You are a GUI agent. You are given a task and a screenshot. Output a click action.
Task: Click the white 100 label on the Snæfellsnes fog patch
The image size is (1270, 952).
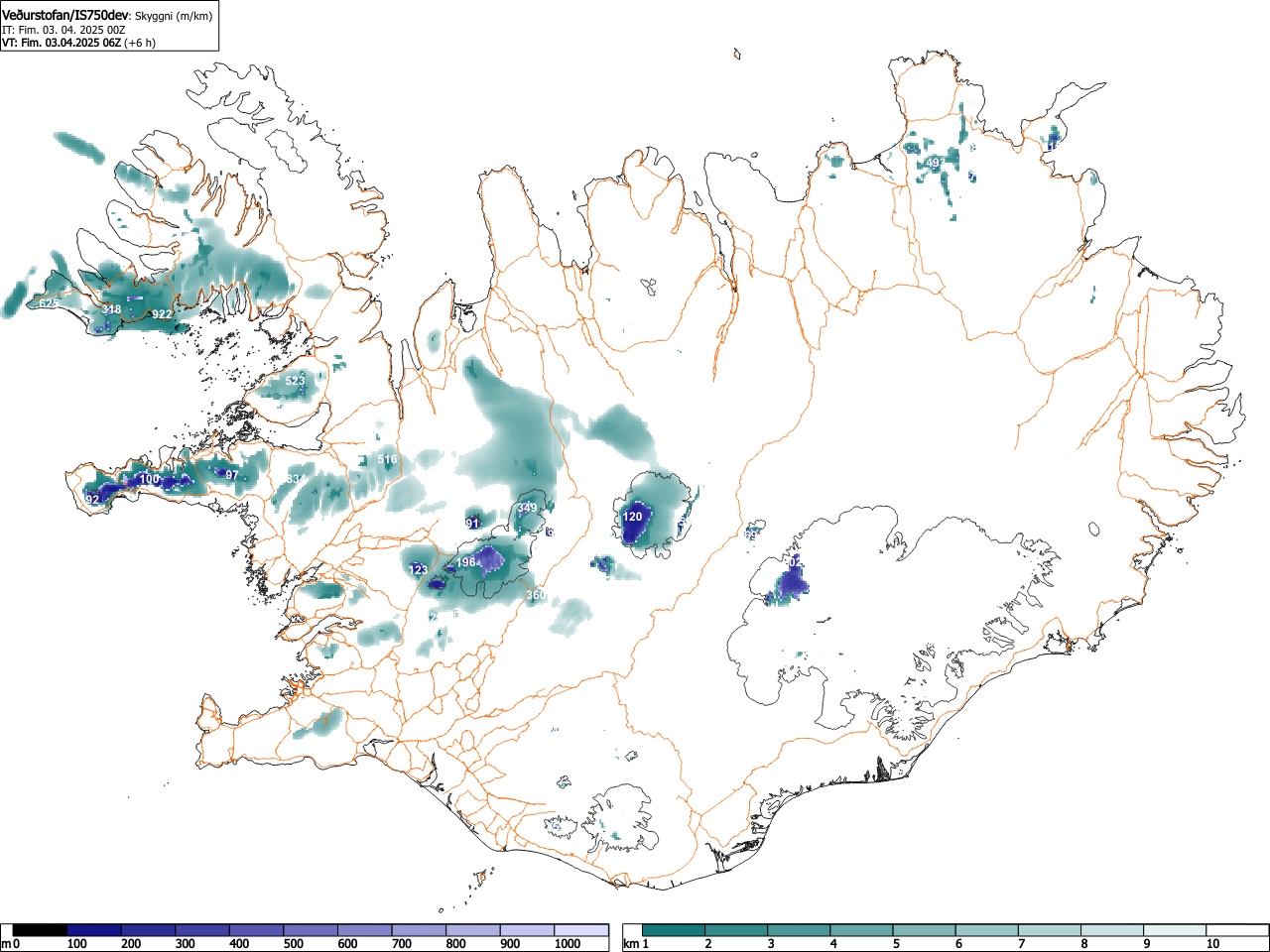click(x=149, y=479)
